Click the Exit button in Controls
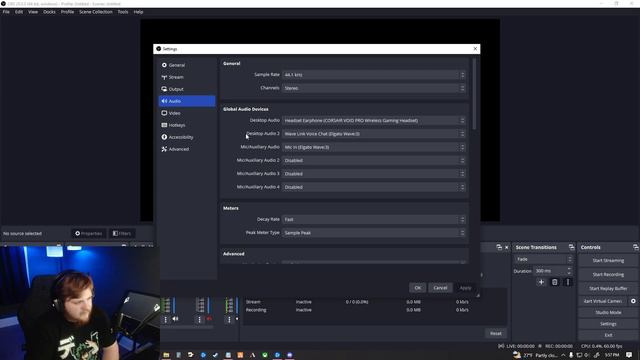 click(x=608, y=335)
